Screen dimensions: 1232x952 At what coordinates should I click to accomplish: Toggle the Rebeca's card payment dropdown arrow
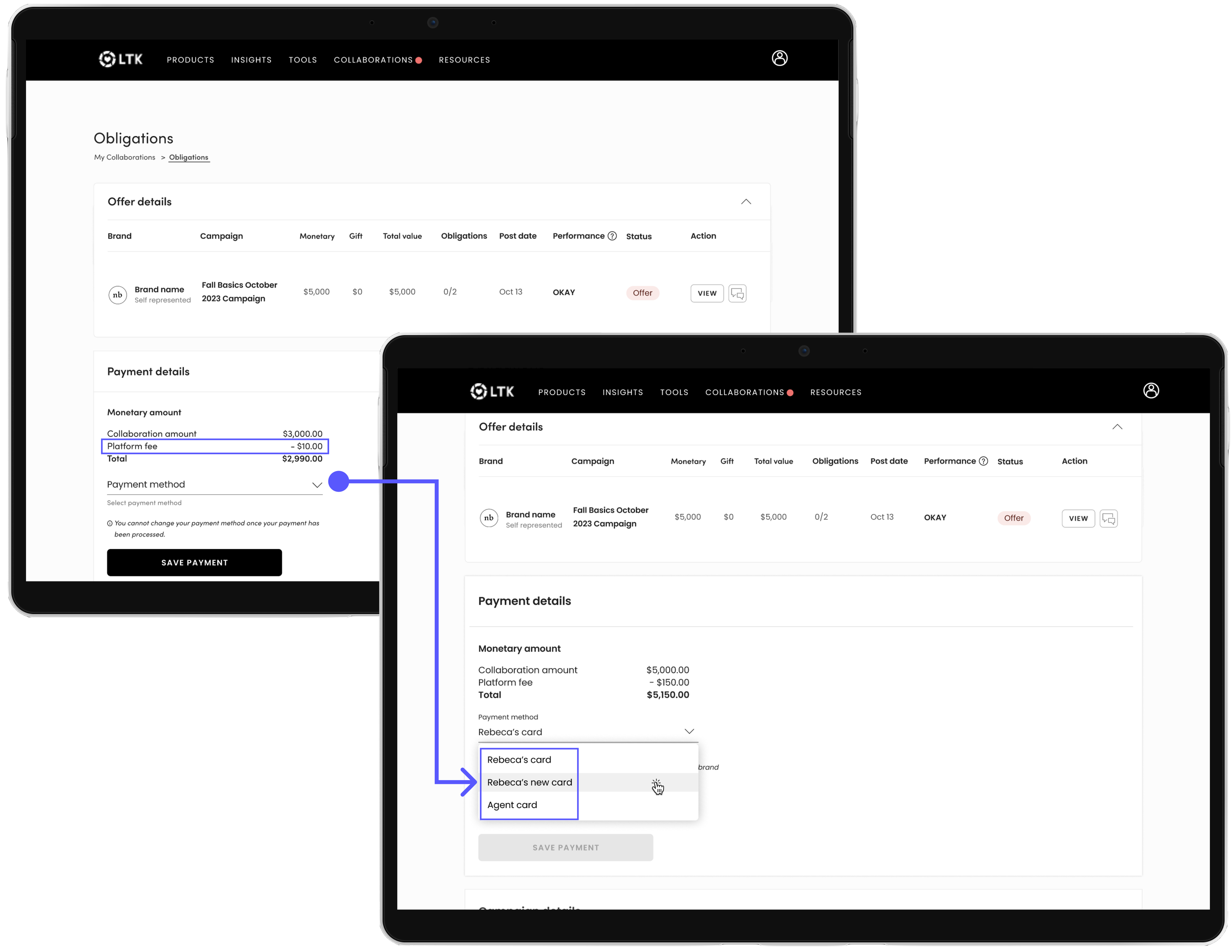click(x=689, y=731)
